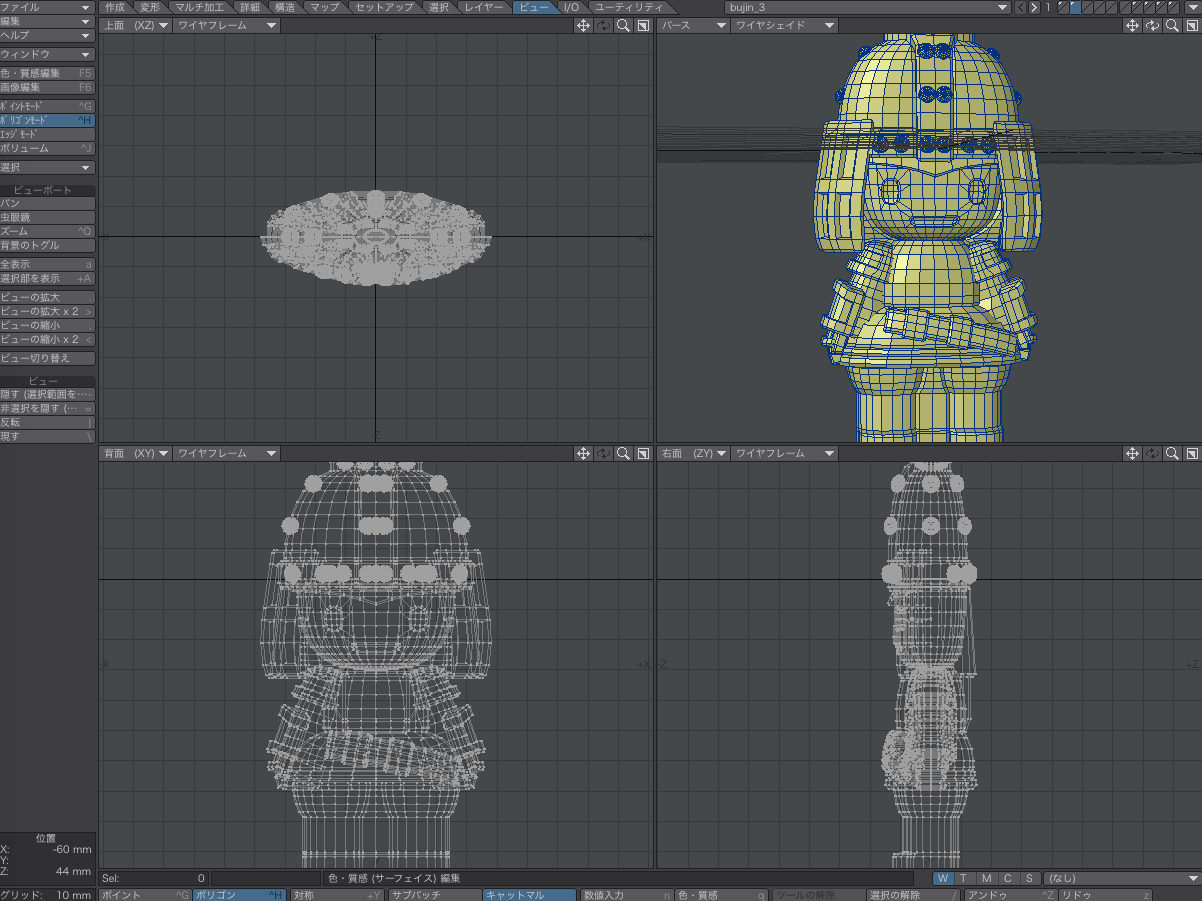Click the Sel count field

click(154, 878)
